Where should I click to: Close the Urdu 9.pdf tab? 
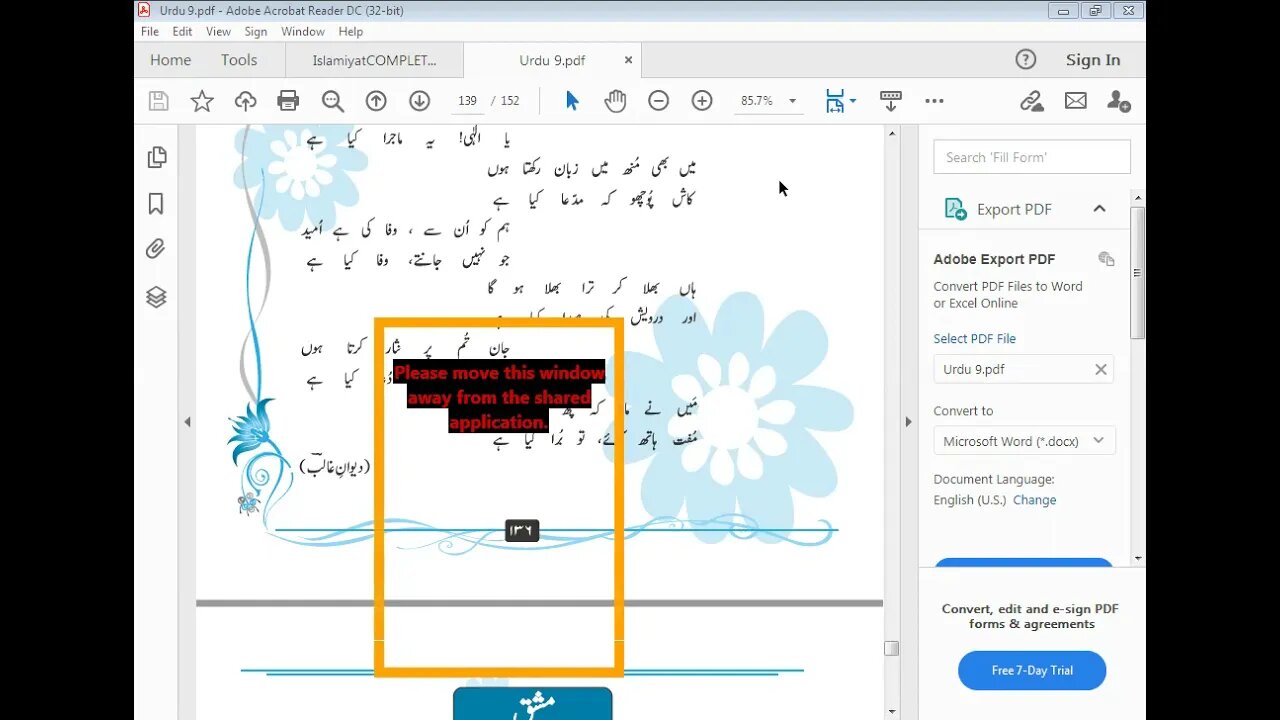point(628,60)
